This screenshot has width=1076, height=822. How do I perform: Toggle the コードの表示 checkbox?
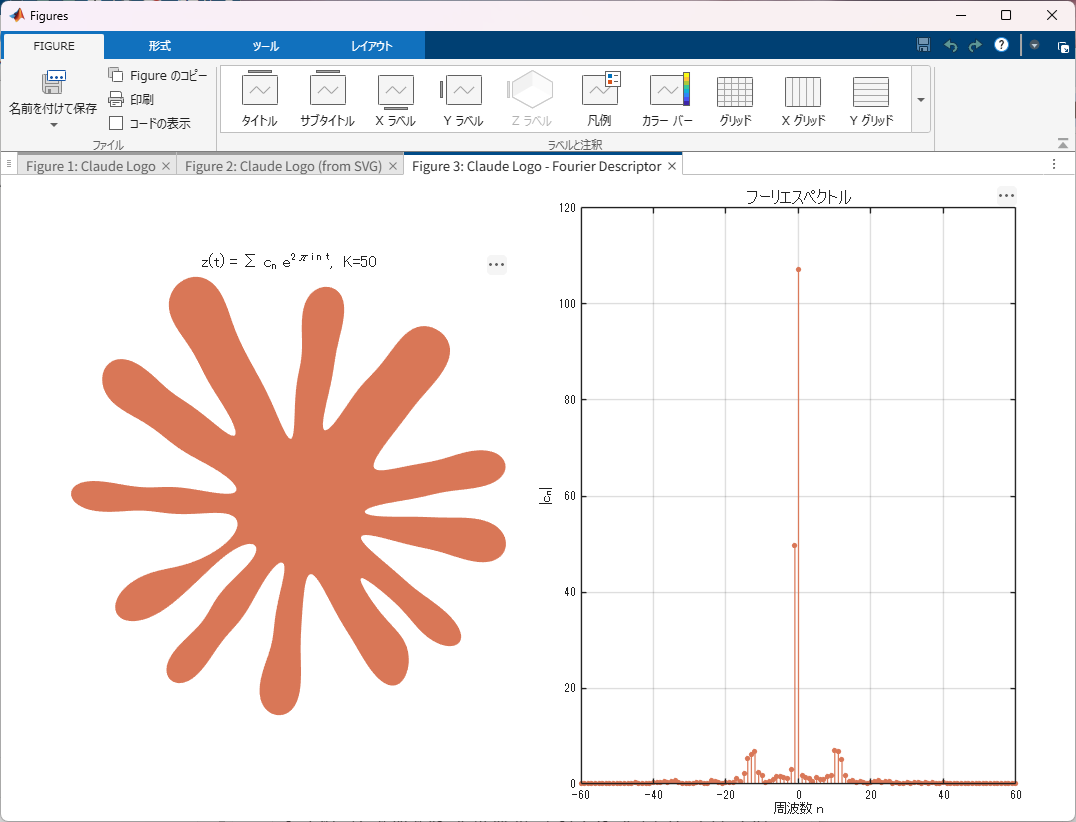click(x=116, y=123)
